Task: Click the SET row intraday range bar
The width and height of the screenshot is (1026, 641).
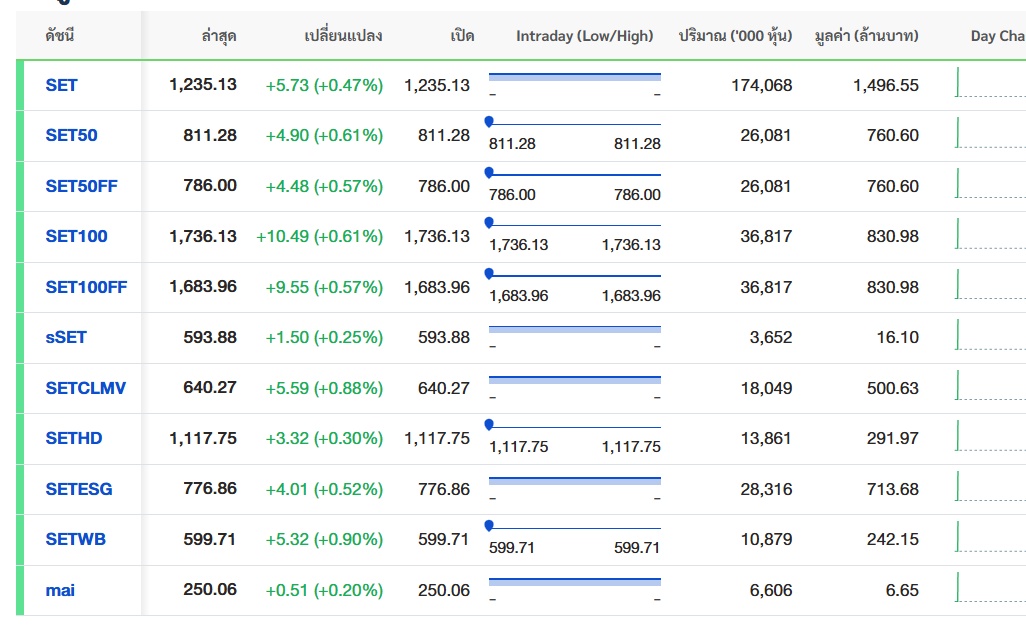Action: pyautogui.click(x=575, y=77)
